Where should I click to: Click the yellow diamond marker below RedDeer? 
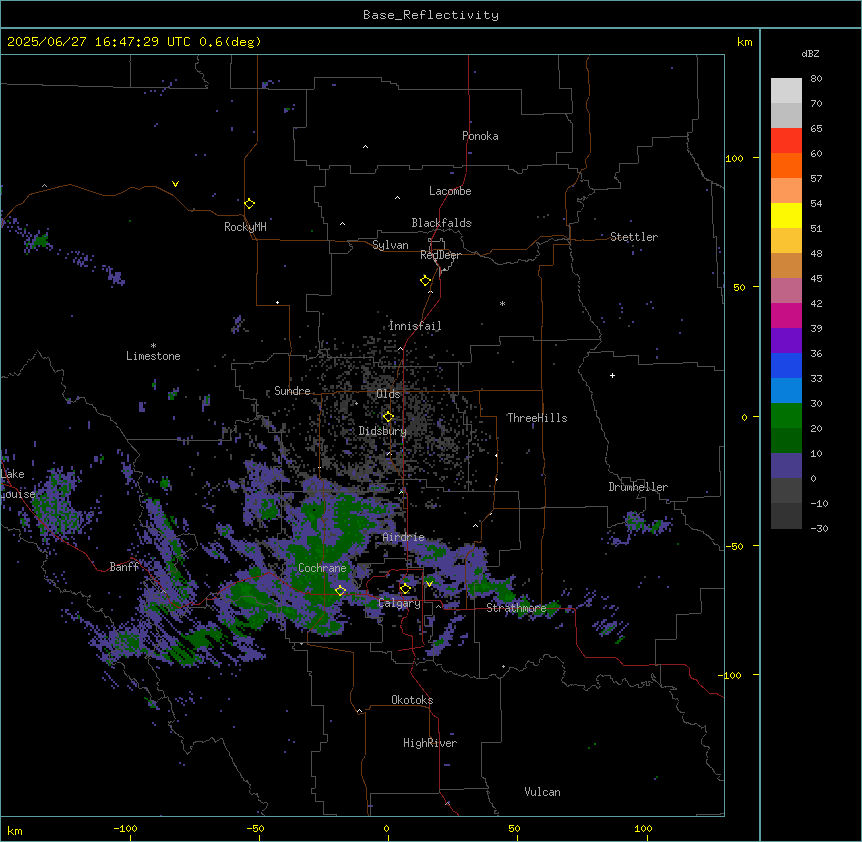pyautogui.click(x=425, y=281)
